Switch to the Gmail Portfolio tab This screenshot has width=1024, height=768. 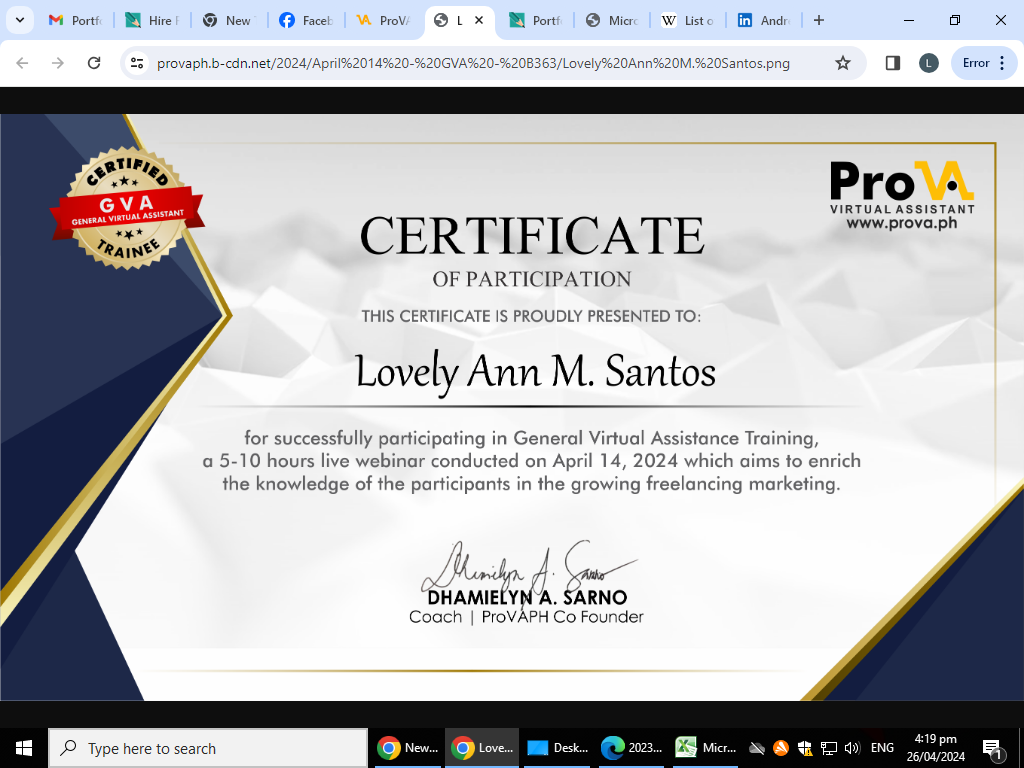(76, 20)
